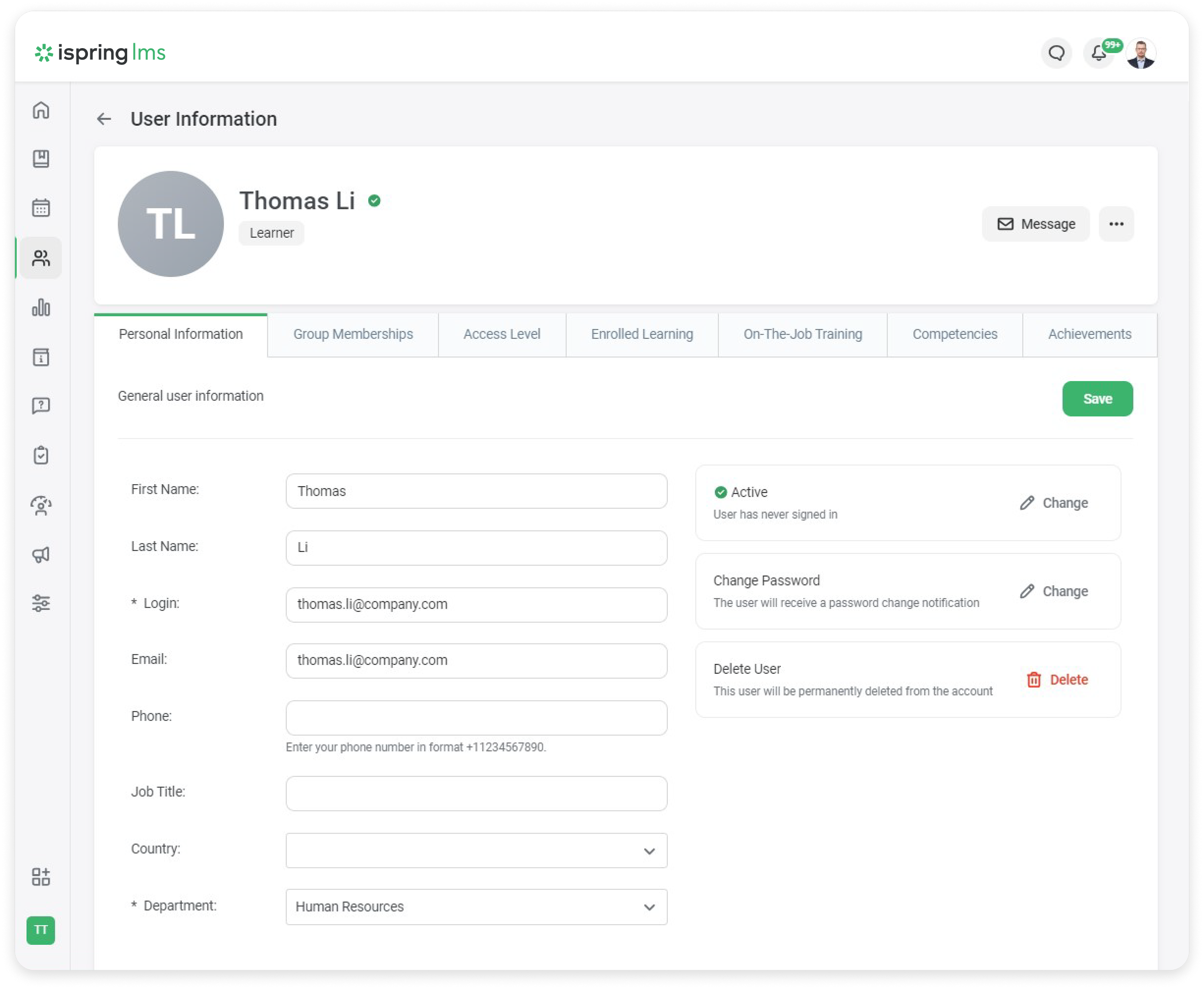Switch to the Group Memberships tab

coord(353,334)
